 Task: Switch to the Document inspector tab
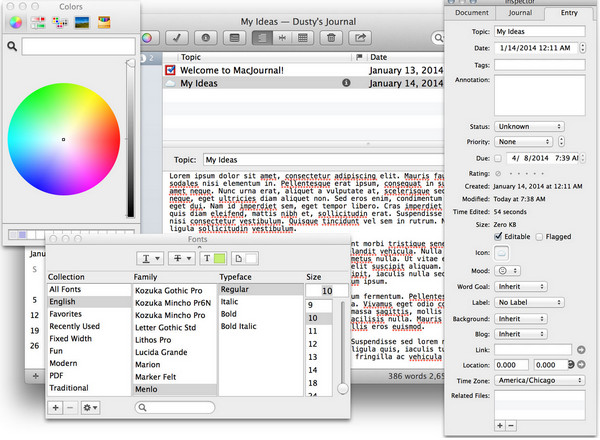471,12
